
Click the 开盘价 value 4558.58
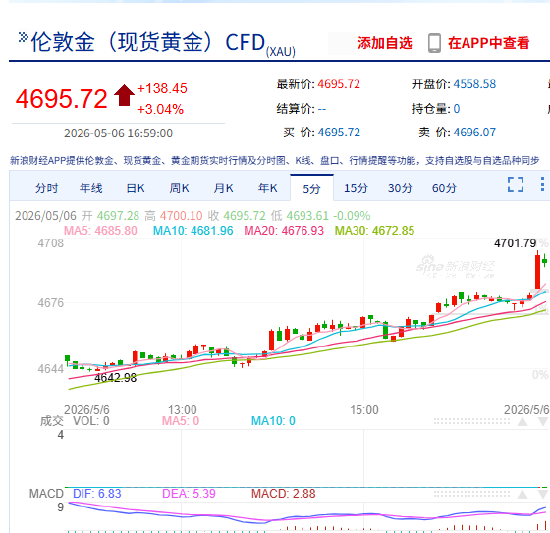pyautogui.click(x=475, y=84)
